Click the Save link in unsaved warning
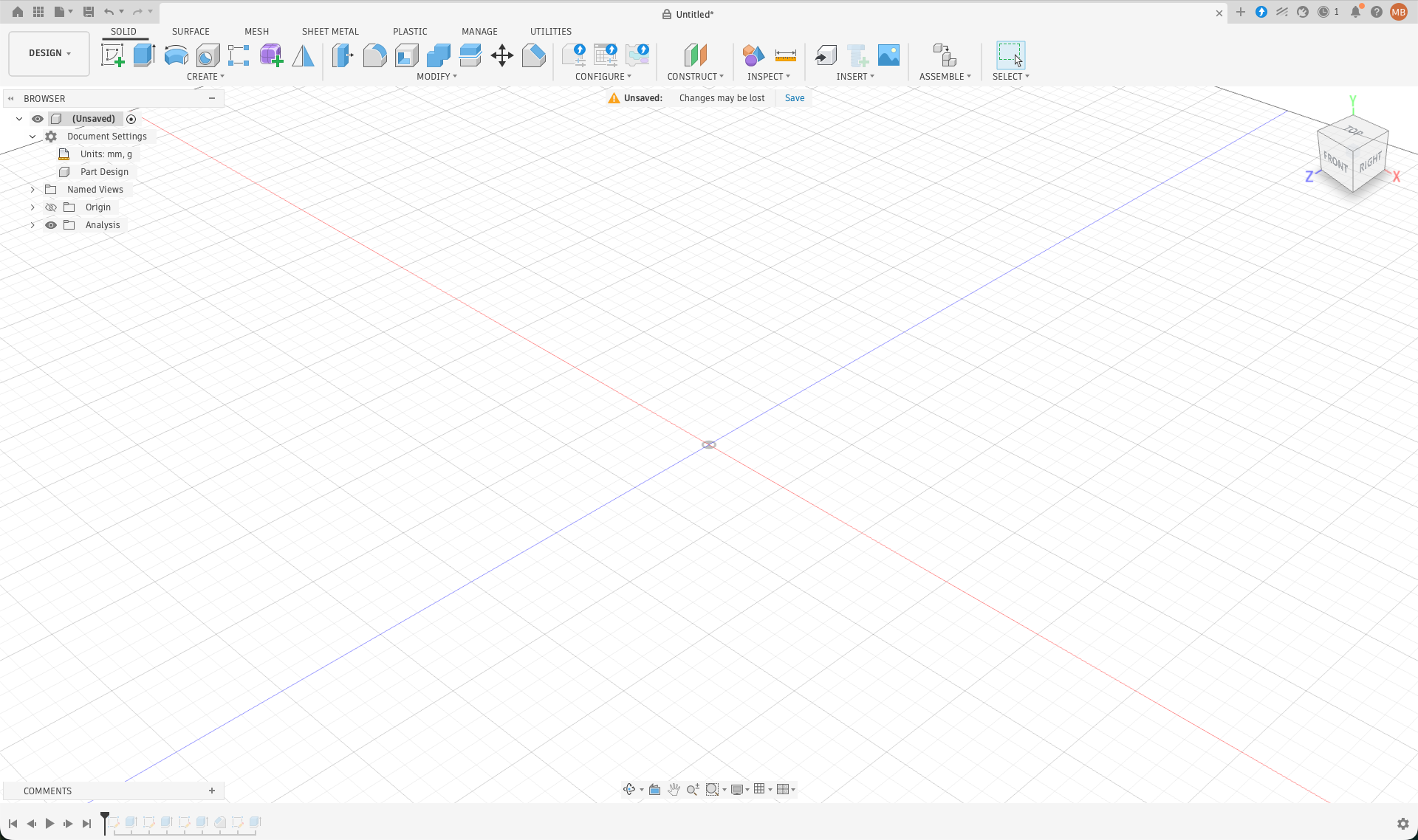This screenshot has width=1418, height=840. click(795, 98)
